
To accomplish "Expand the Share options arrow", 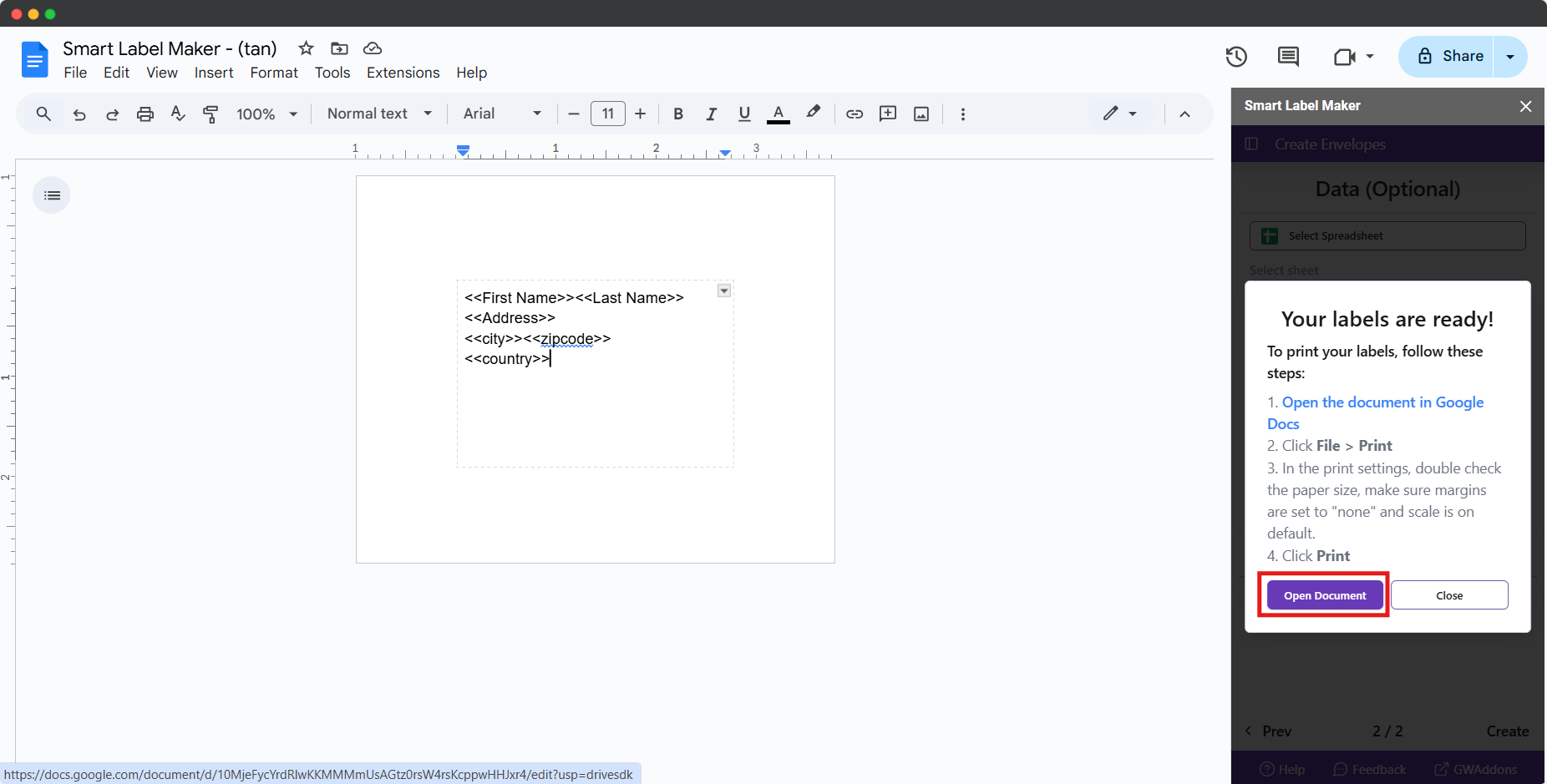I will (x=1510, y=57).
